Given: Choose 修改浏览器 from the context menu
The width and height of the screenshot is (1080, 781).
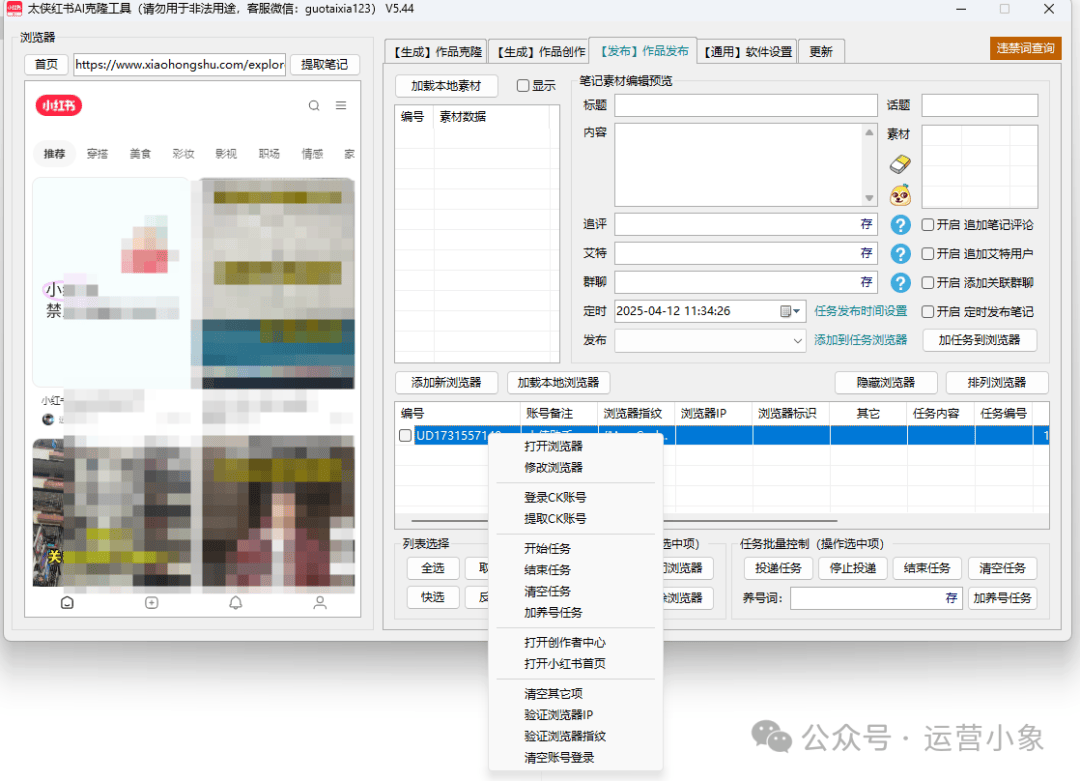Looking at the screenshot, I should (x=553, y=468).
